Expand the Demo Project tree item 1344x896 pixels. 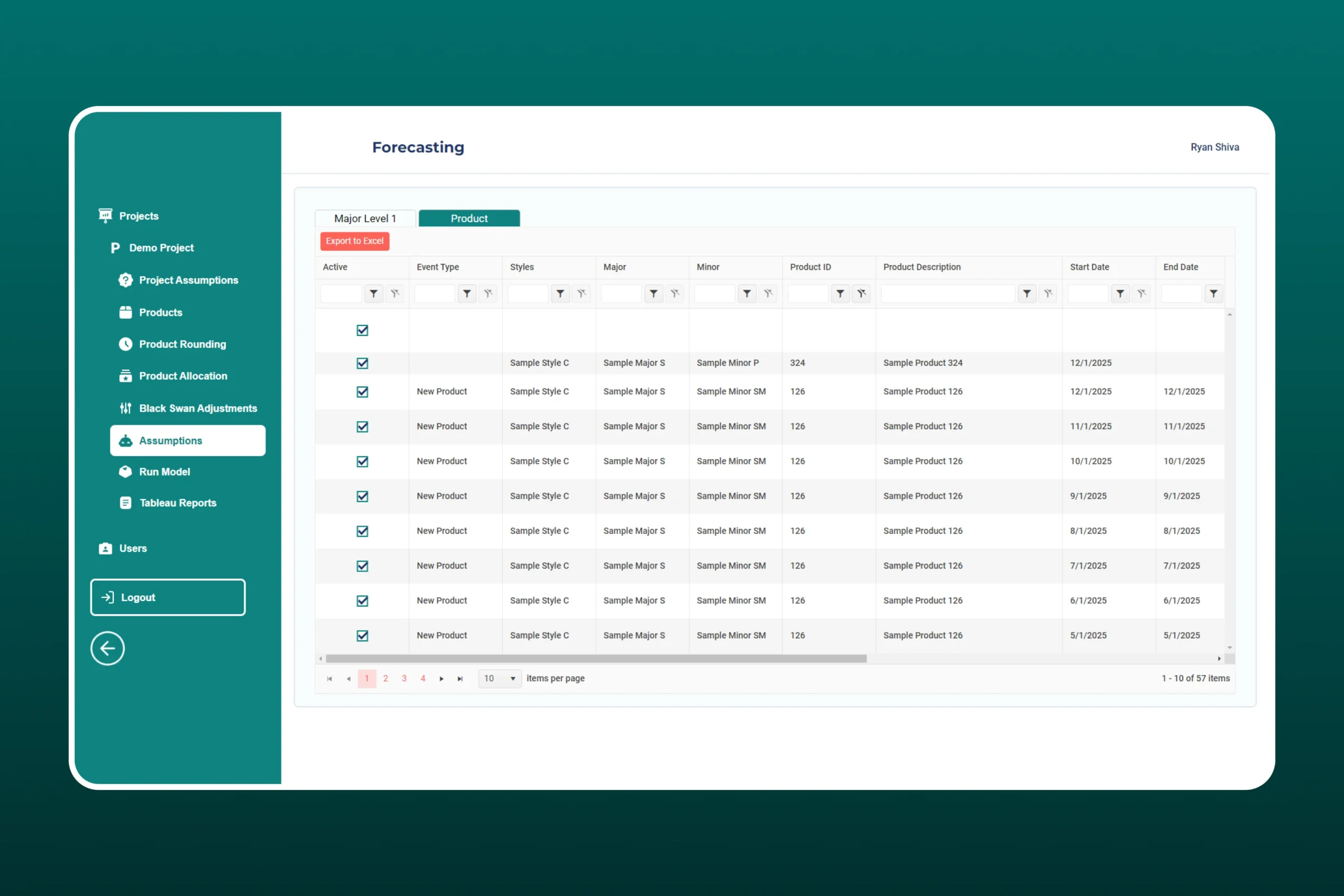coord(161,248)
